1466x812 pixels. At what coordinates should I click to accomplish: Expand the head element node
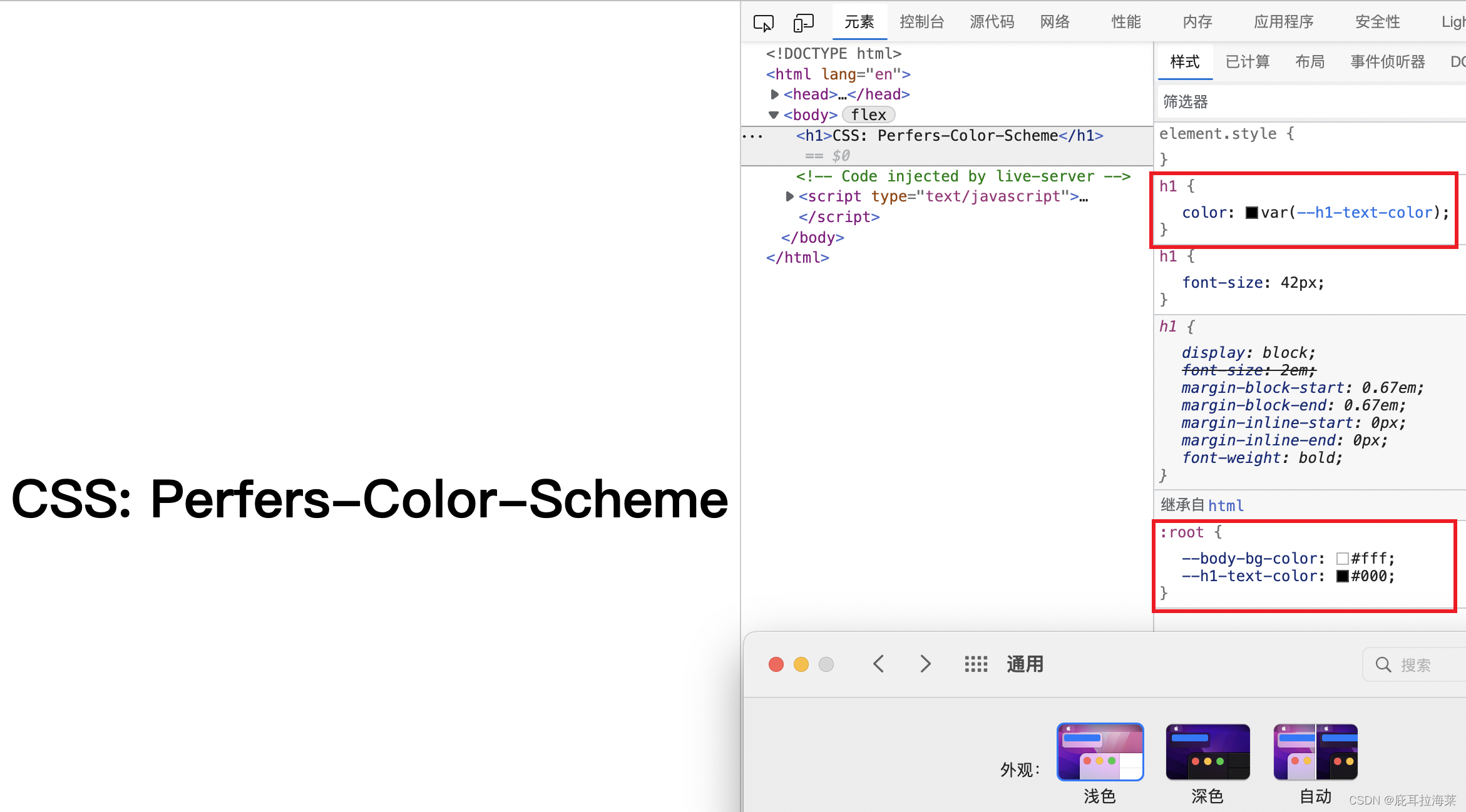pos(775,94)
